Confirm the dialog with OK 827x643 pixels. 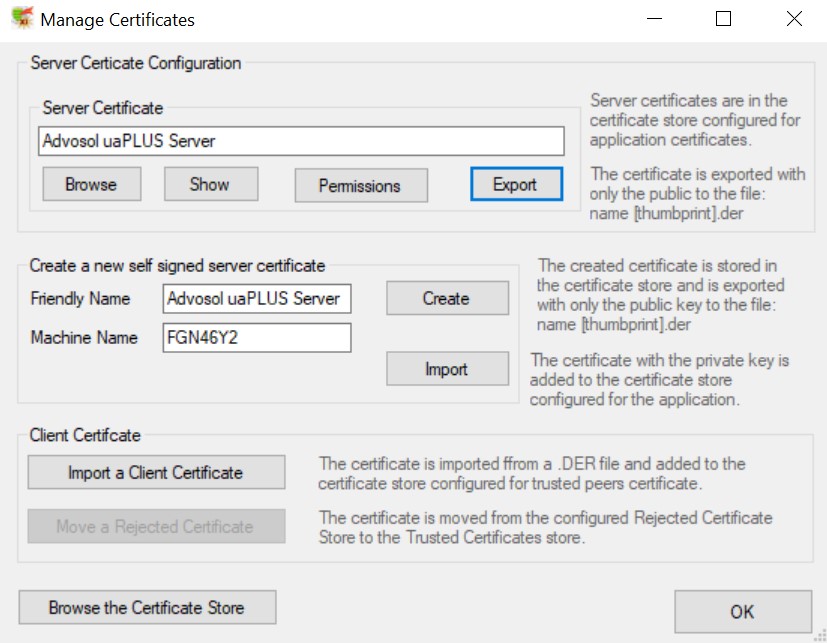pyautogui.click(x=742, y=611)
